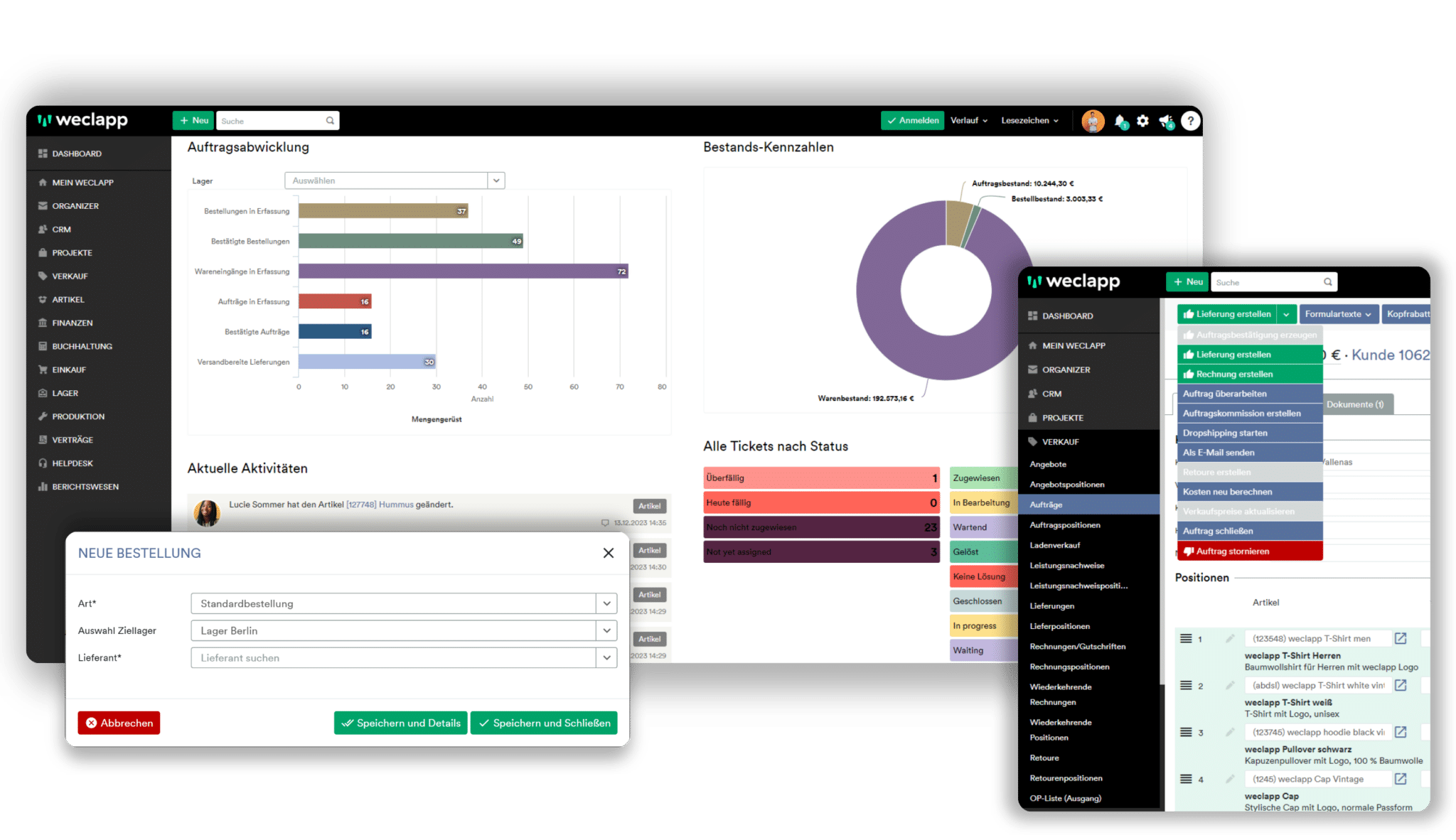The image size is (1456, 840).
Task: Open the announcements megaphone icon
Action: point(1167,122)
